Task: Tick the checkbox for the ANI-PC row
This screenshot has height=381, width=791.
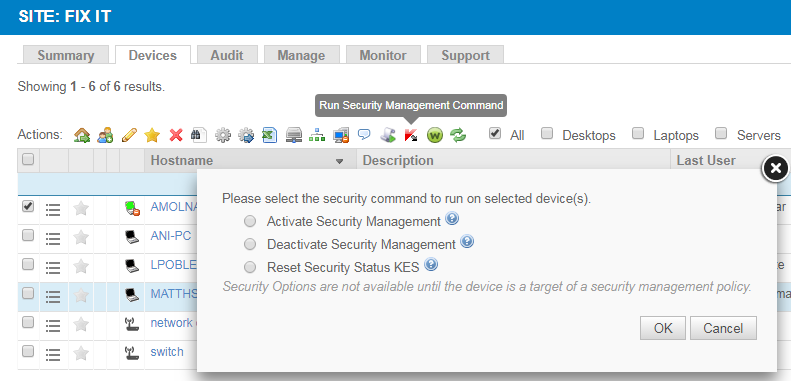Action: pyautogui.click(x=28, y=235)
